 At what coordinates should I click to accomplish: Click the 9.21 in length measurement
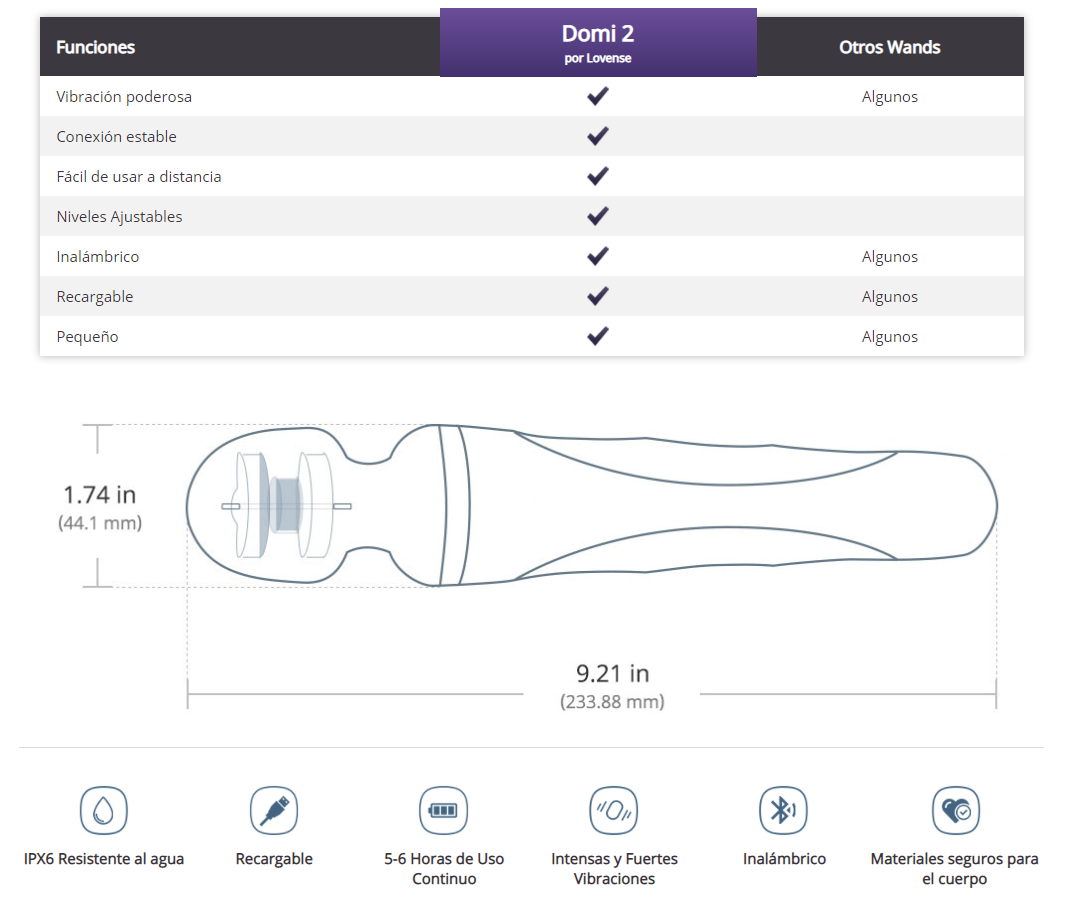pyautogui.click(x=612, y=673)
